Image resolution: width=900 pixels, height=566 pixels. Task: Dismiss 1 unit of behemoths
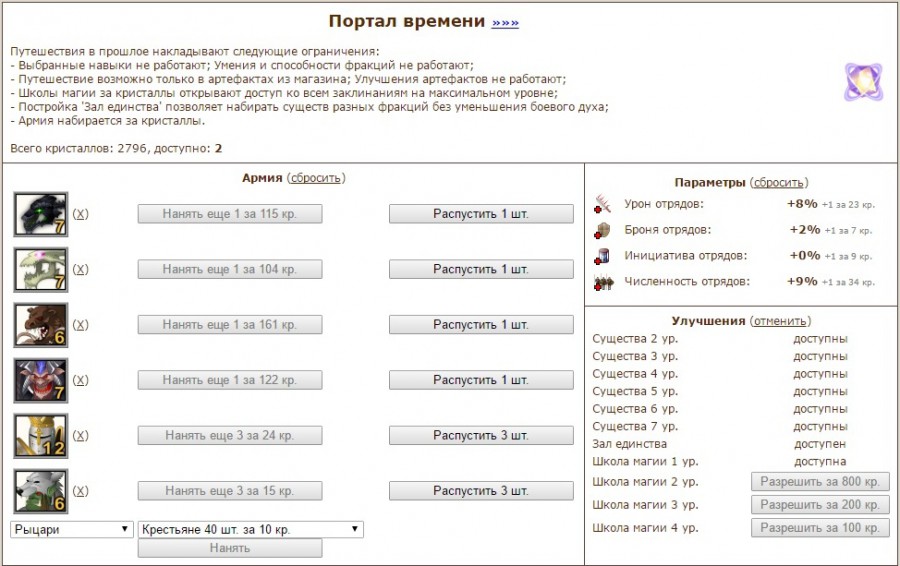click(x=481, y=325)
